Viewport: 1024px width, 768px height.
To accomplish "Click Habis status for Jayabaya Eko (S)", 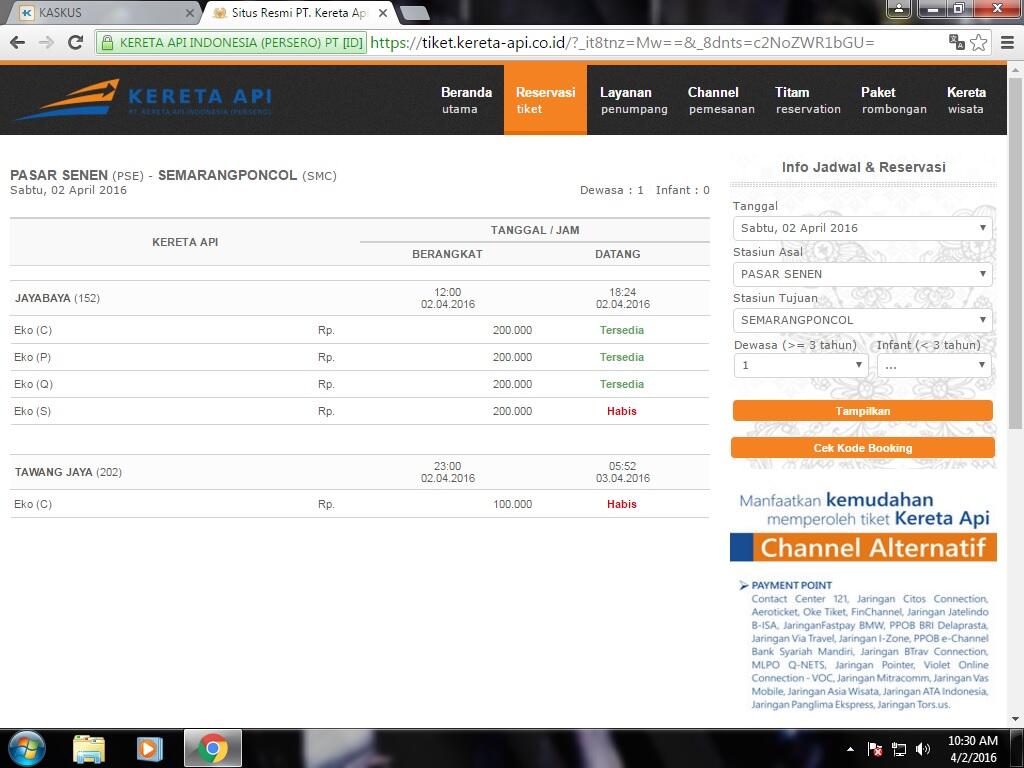I will coord(622,411).
